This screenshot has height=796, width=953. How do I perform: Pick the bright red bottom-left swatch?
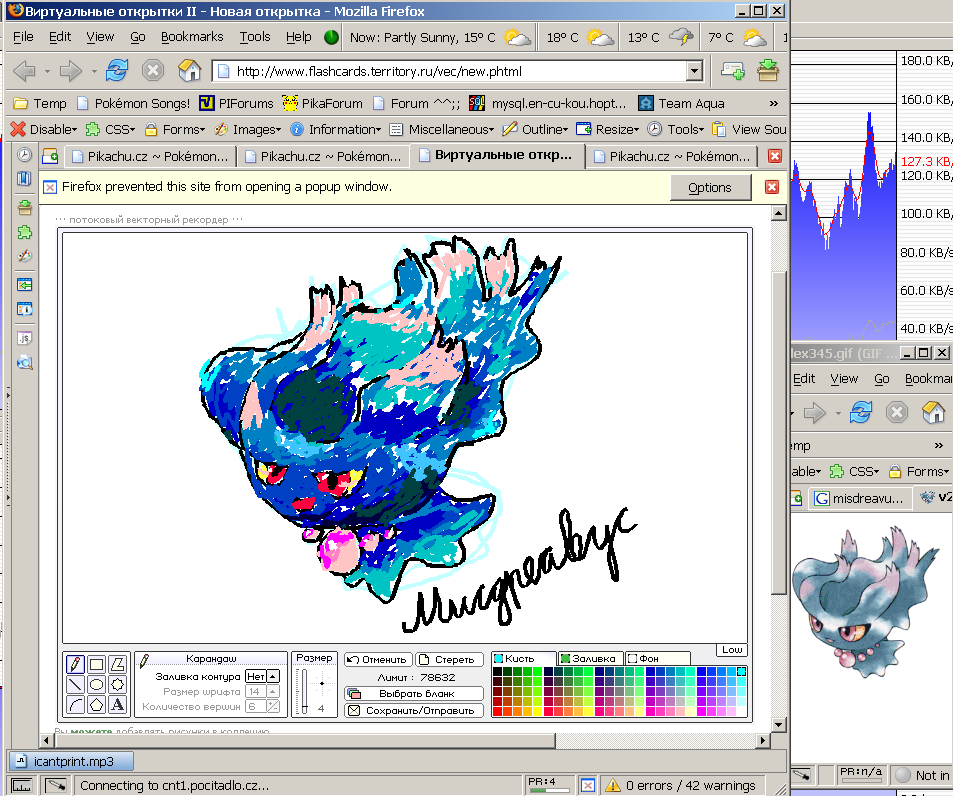point(497,711)
